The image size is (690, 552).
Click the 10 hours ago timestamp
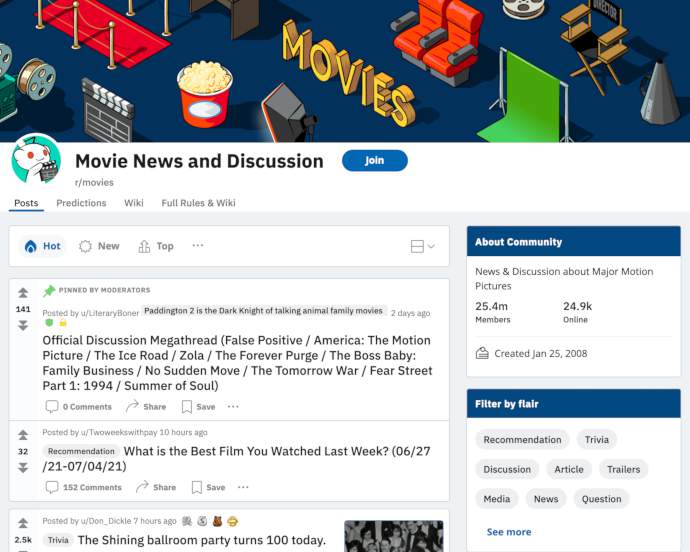coord(184,432)
